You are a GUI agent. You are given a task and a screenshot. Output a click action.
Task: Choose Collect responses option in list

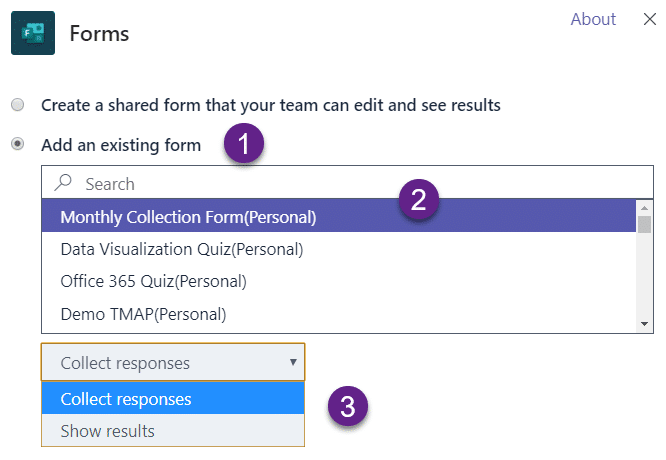126,399
